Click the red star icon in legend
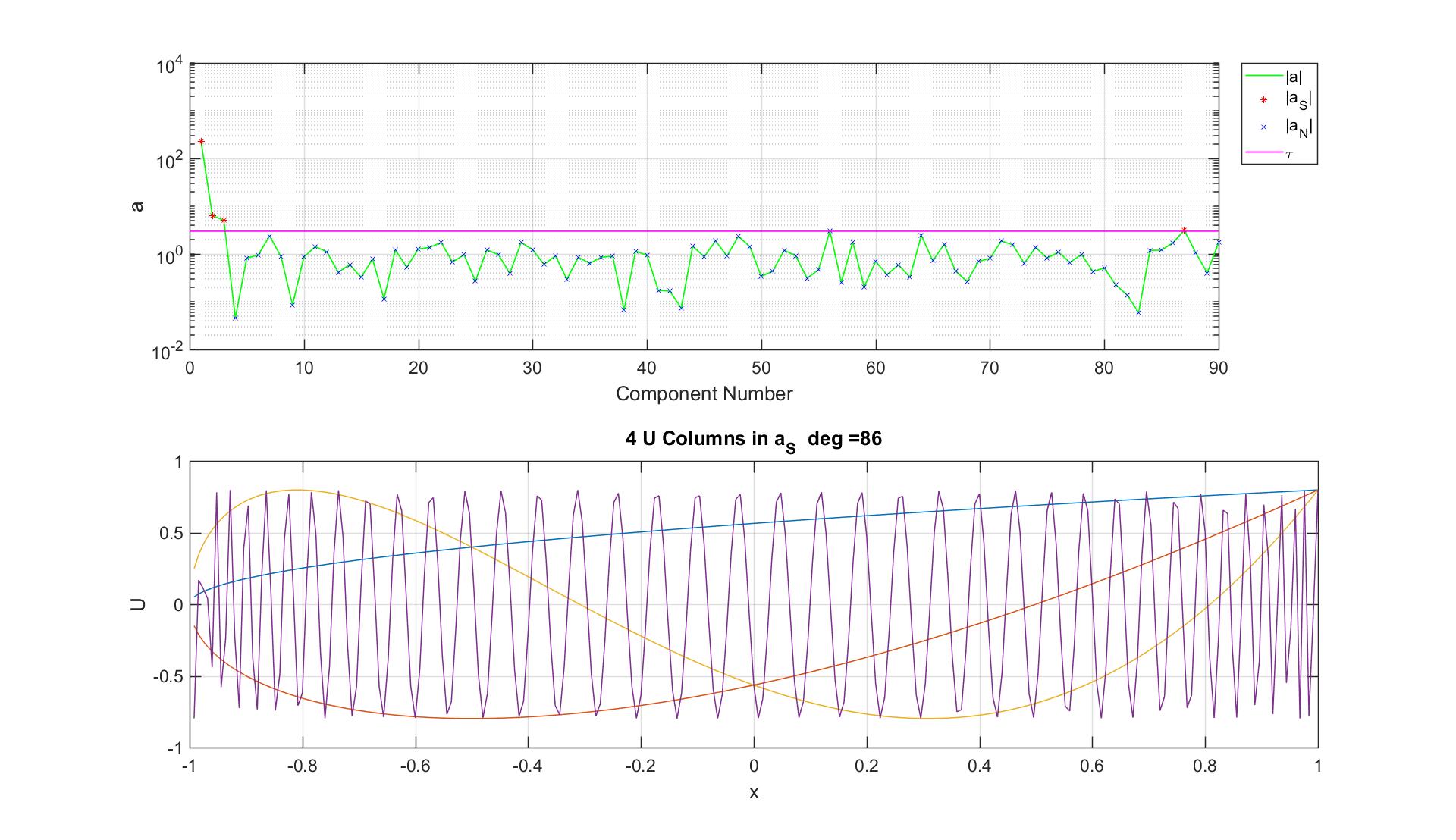This screenshot has height=840, width=1456. (1263, 100)
